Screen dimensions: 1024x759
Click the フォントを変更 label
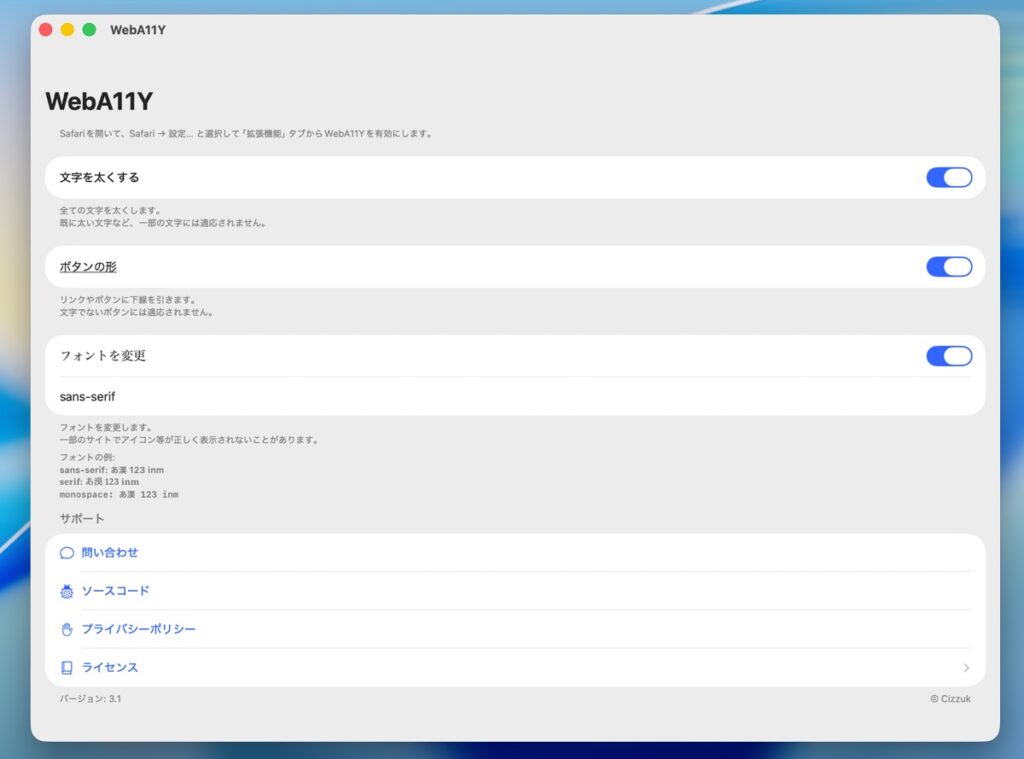[103, 356]
